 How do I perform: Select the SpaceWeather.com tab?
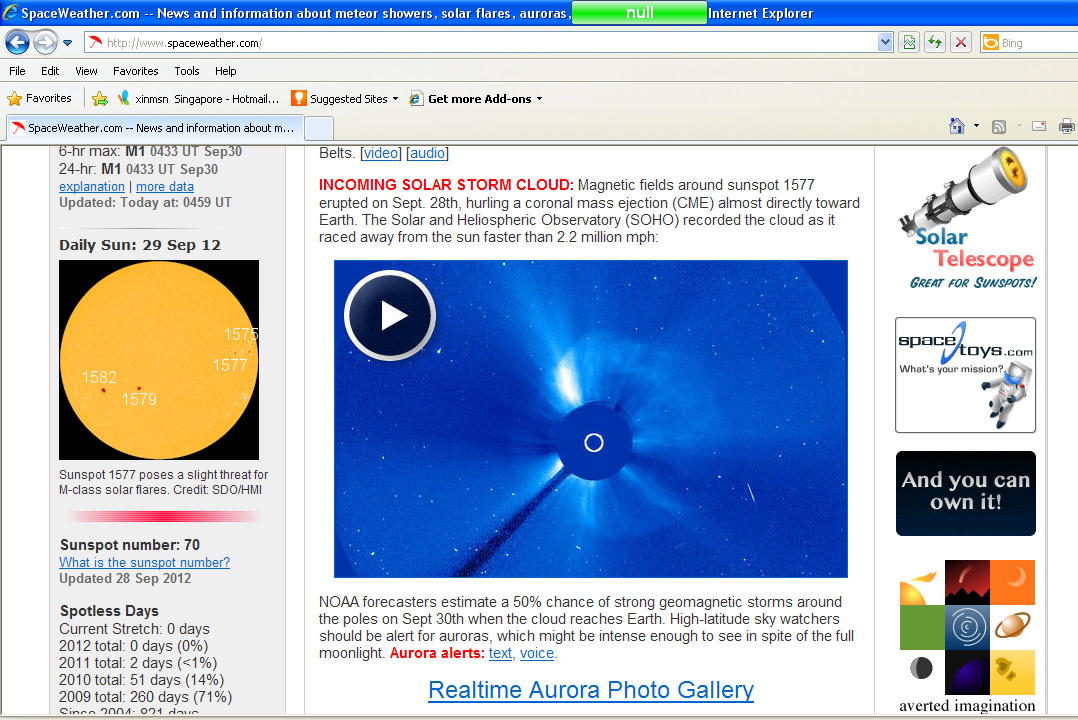155,128
